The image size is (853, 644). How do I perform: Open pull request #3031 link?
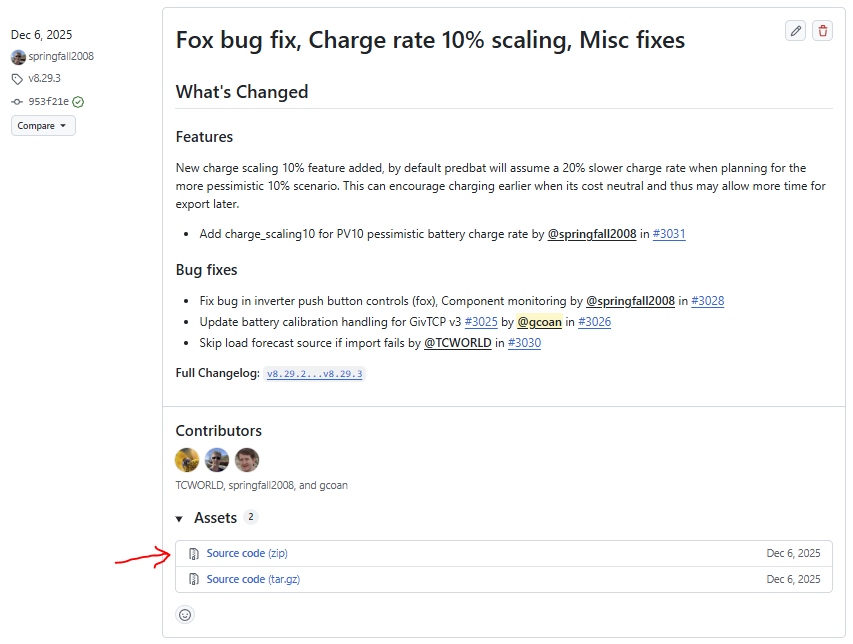pyautogui.click(x=669, y=234)
